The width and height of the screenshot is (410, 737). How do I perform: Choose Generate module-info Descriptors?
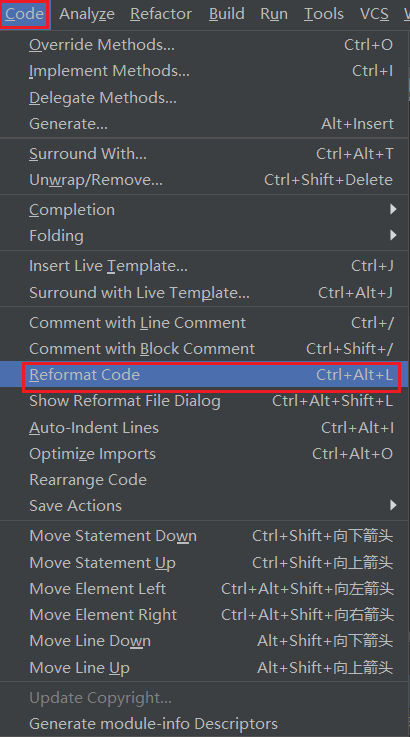click(x=205, y=723)
